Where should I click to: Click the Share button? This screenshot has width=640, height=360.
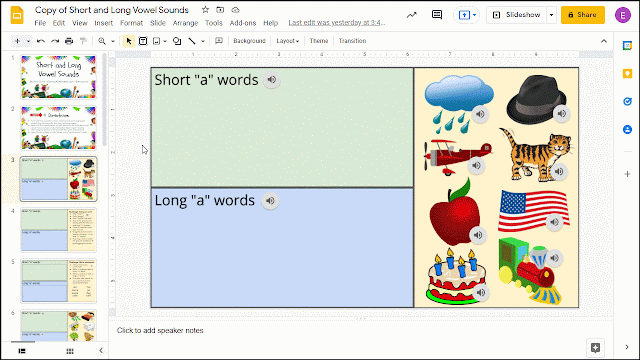(582, 15)
